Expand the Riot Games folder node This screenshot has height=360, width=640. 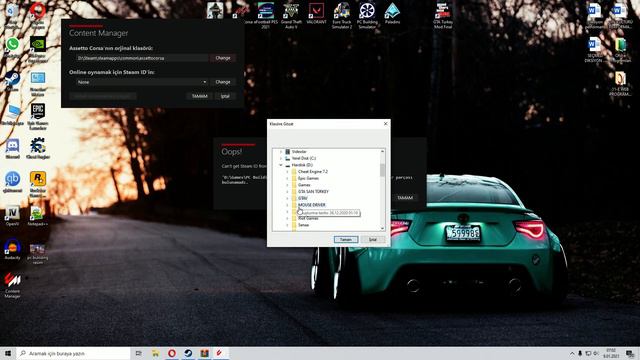point(287,218)
